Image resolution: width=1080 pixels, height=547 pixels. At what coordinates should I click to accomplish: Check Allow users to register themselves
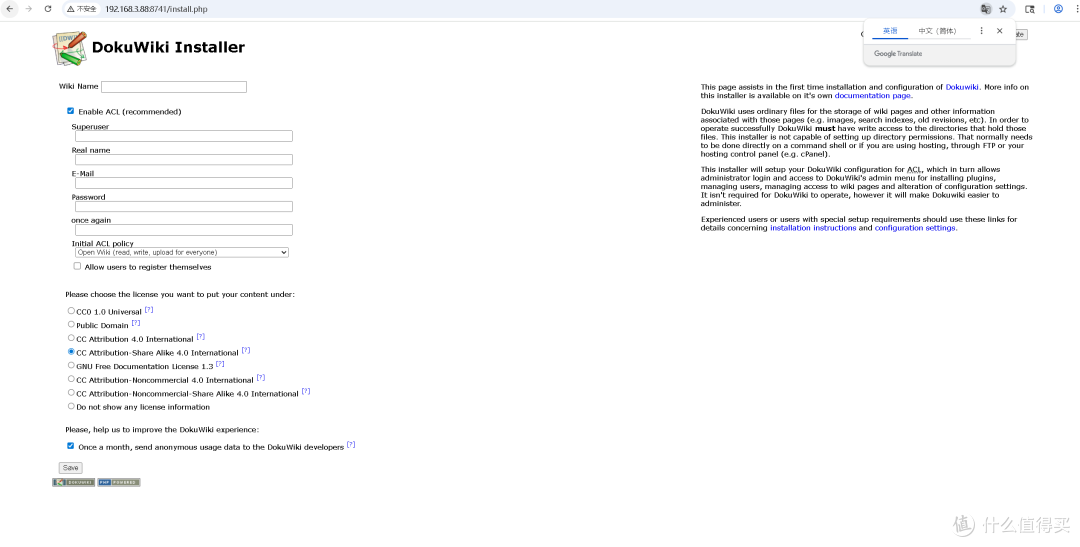pos(77,266)
